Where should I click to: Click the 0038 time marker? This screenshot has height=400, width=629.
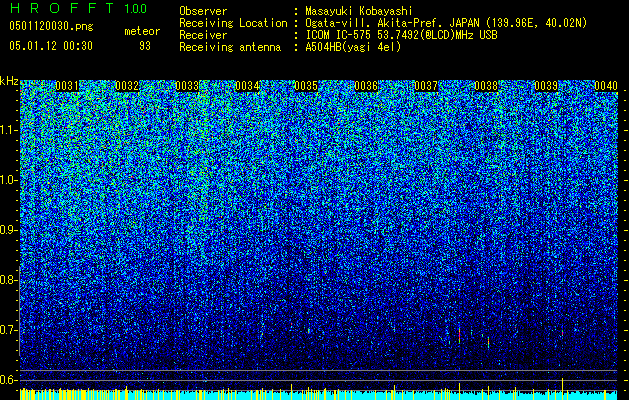pos(486,86)
